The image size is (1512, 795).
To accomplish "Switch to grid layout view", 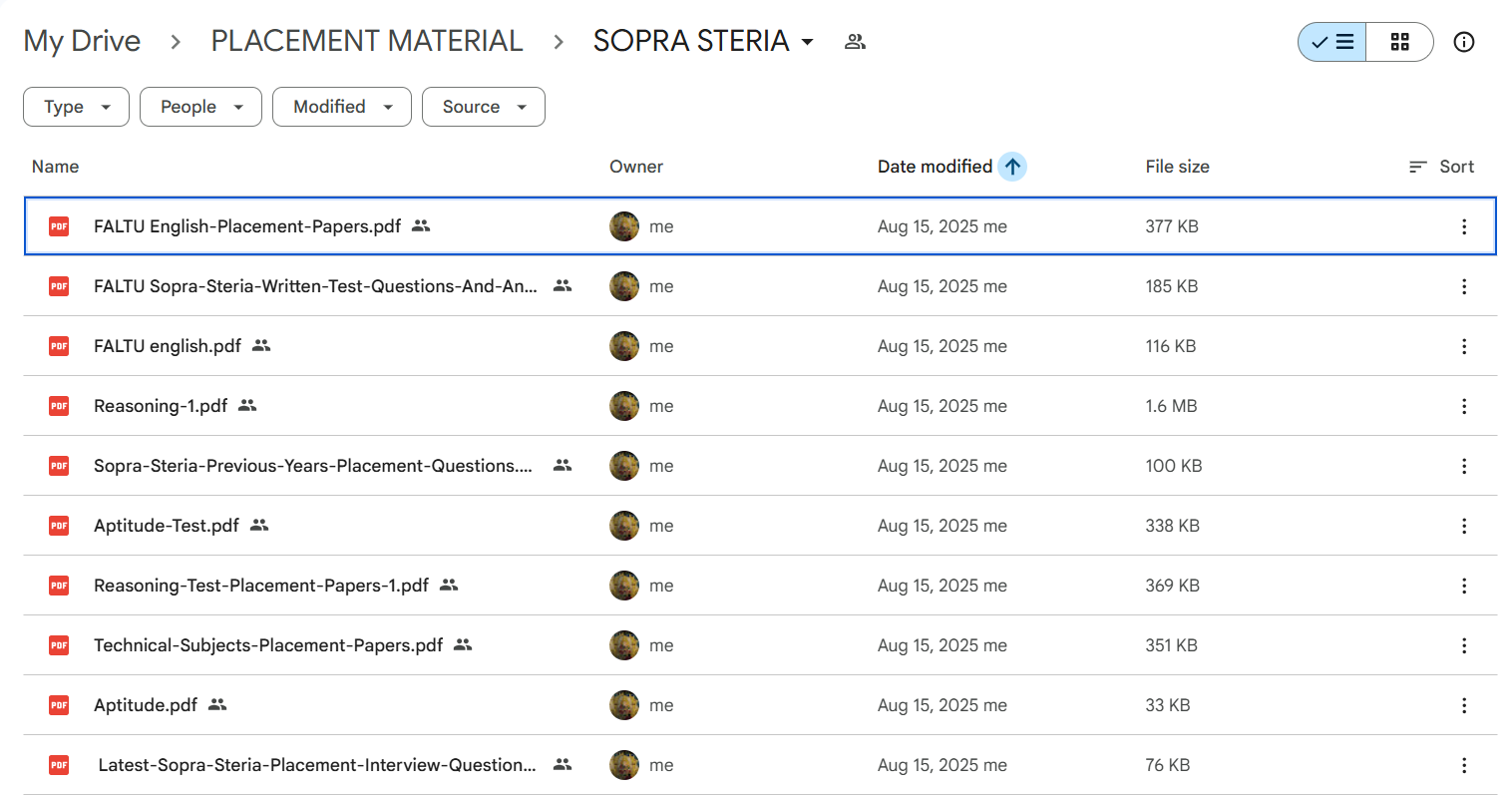I will click(1399, 42).
